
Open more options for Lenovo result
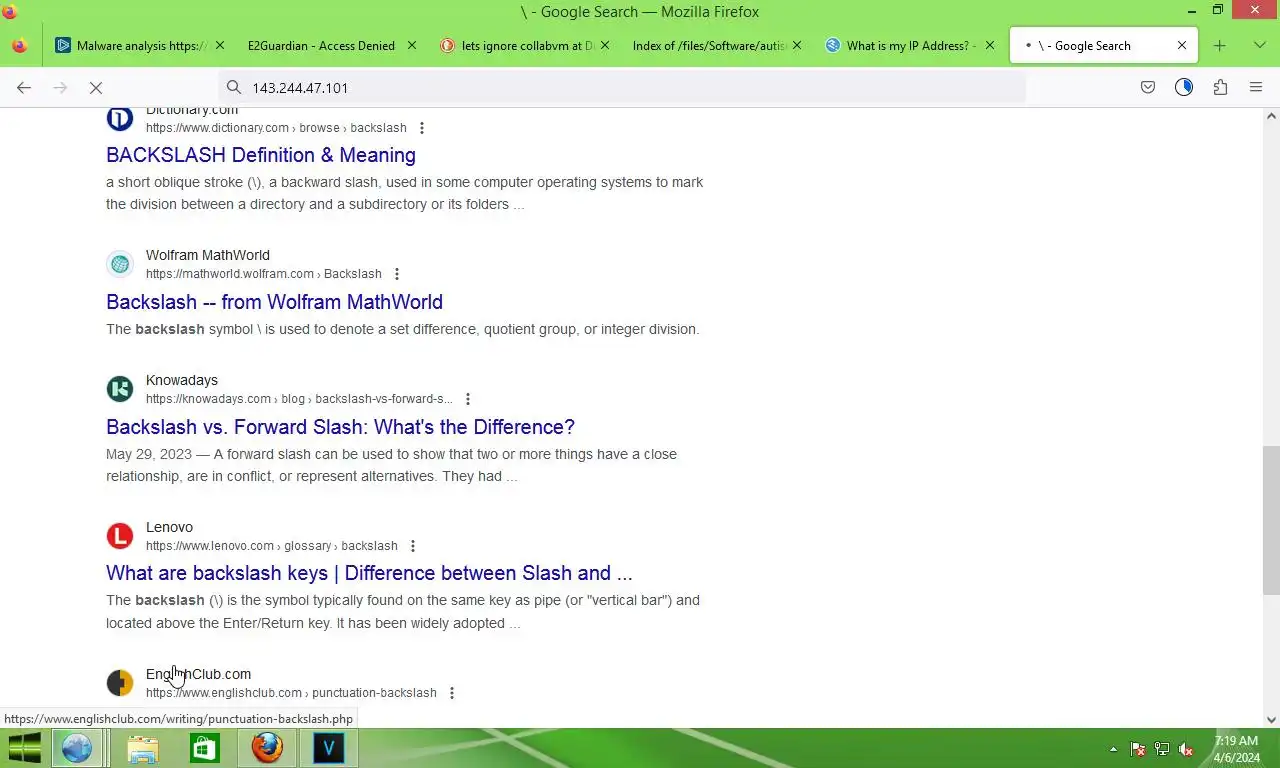coord(413,546)
